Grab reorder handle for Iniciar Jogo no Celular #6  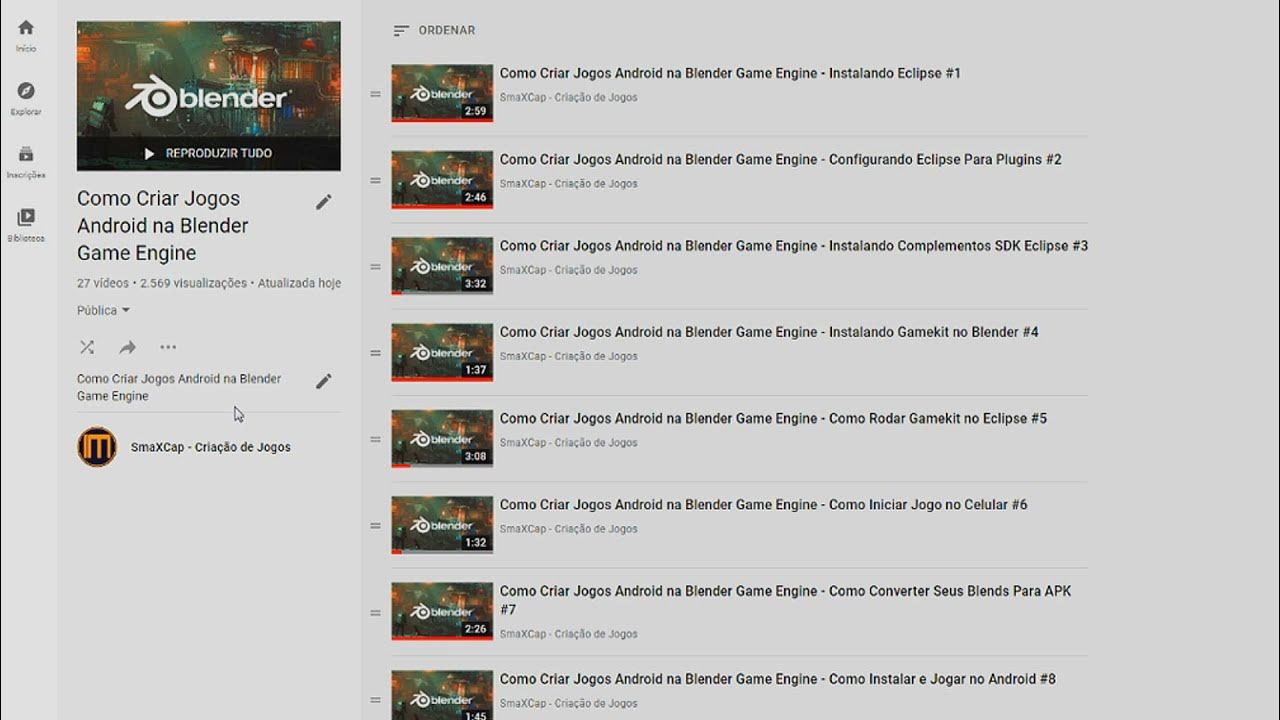376,526
